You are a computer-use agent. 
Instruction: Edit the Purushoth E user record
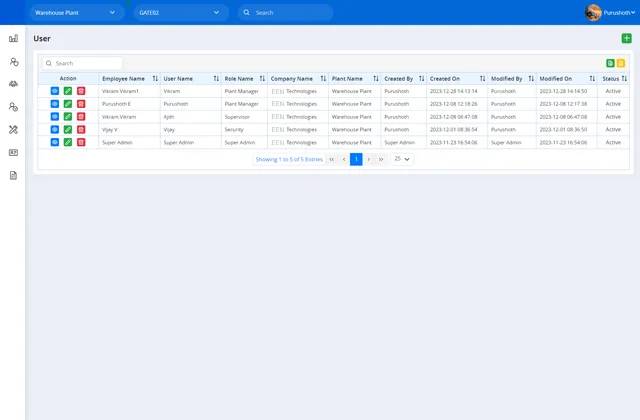[x=68, y=104]
